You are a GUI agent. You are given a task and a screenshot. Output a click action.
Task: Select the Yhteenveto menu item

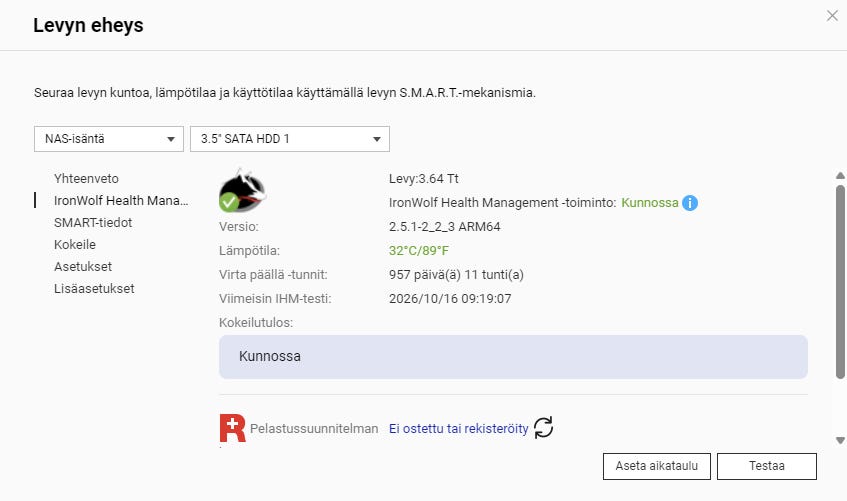(86, 178)
